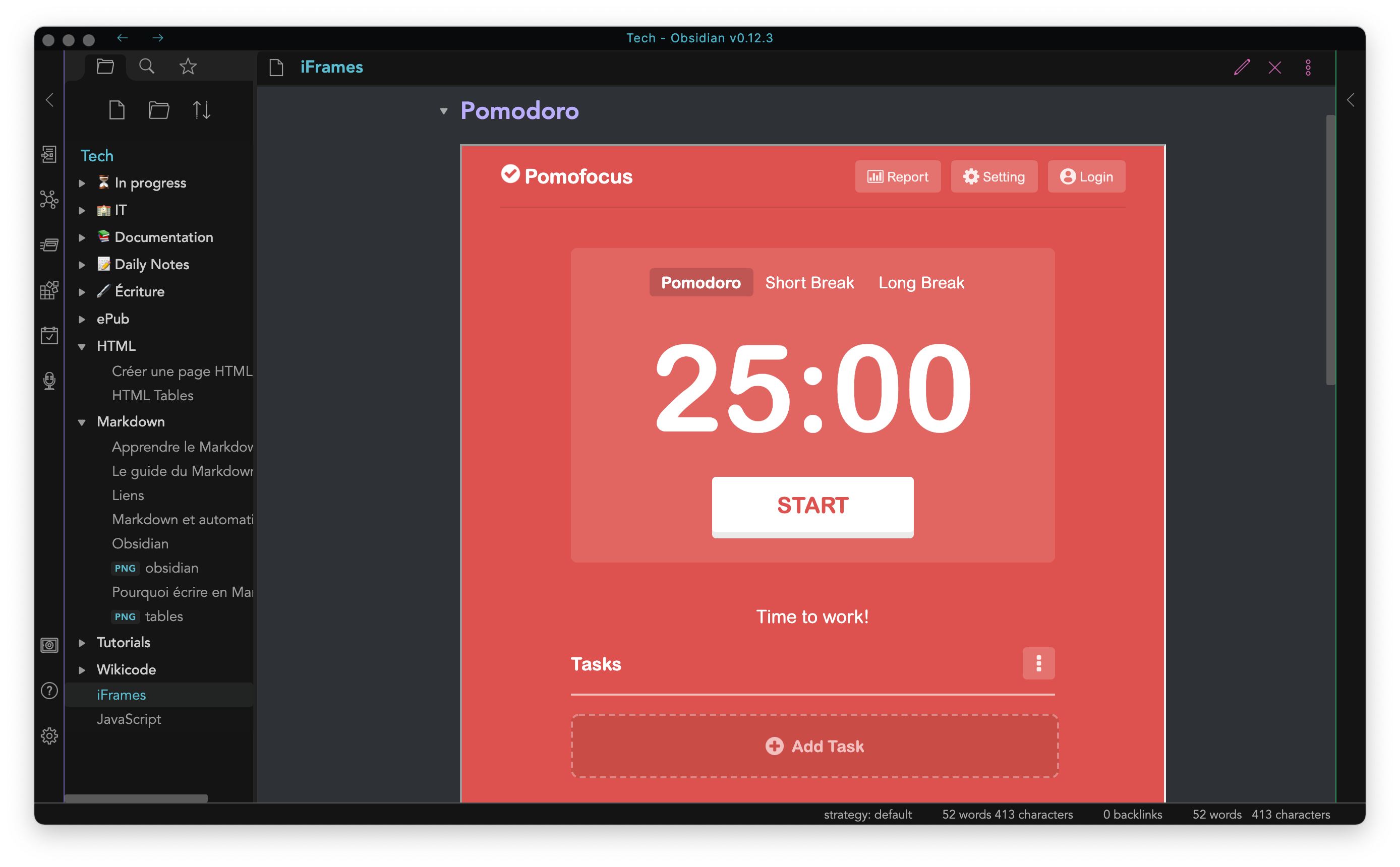Expand the Documentation folder
The width and height of the screenshot is (1400, 867).
82,237
